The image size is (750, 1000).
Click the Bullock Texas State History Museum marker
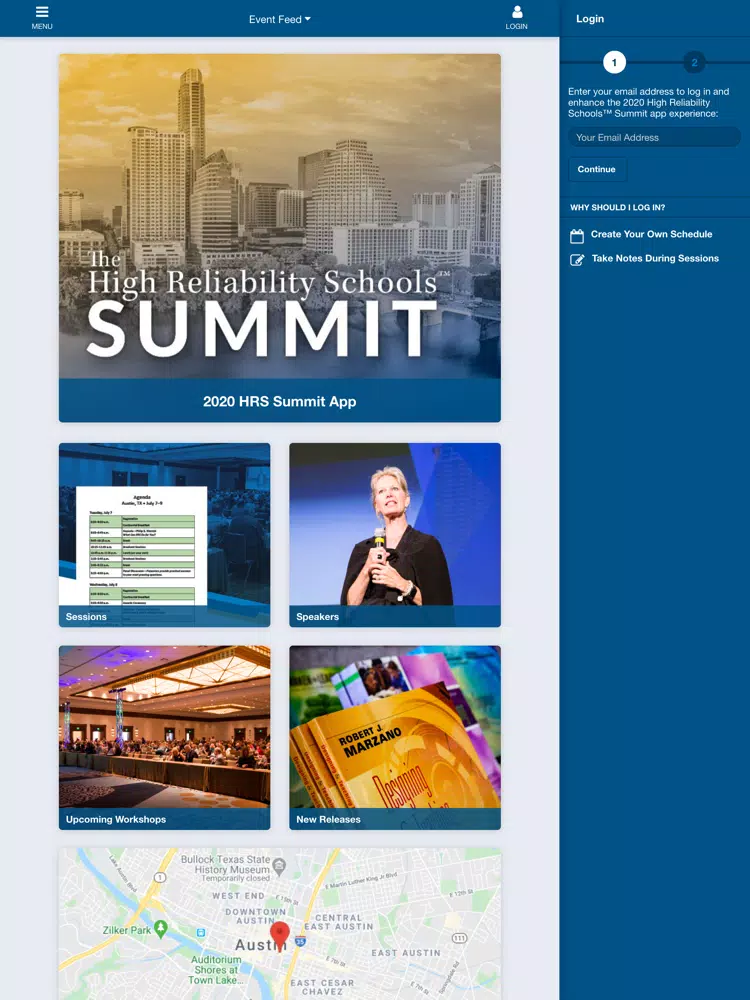(x=279, y=865)
